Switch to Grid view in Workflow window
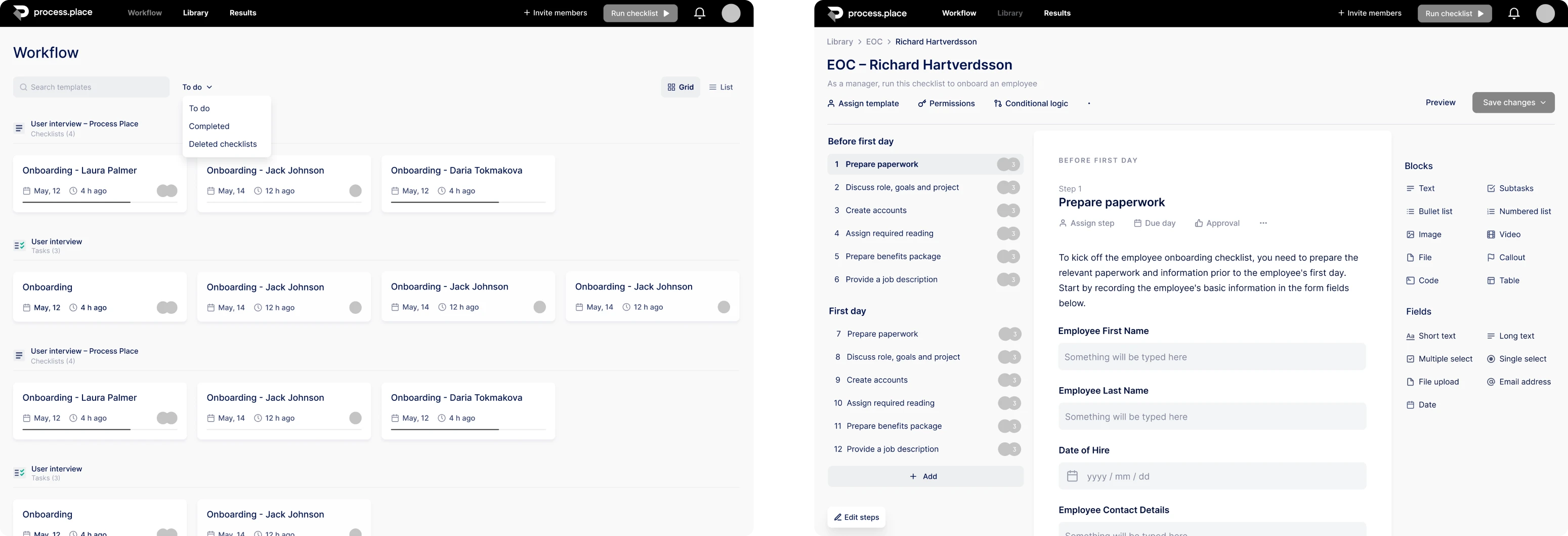Viewport: 1568px width, 536px height. (680, 87)
